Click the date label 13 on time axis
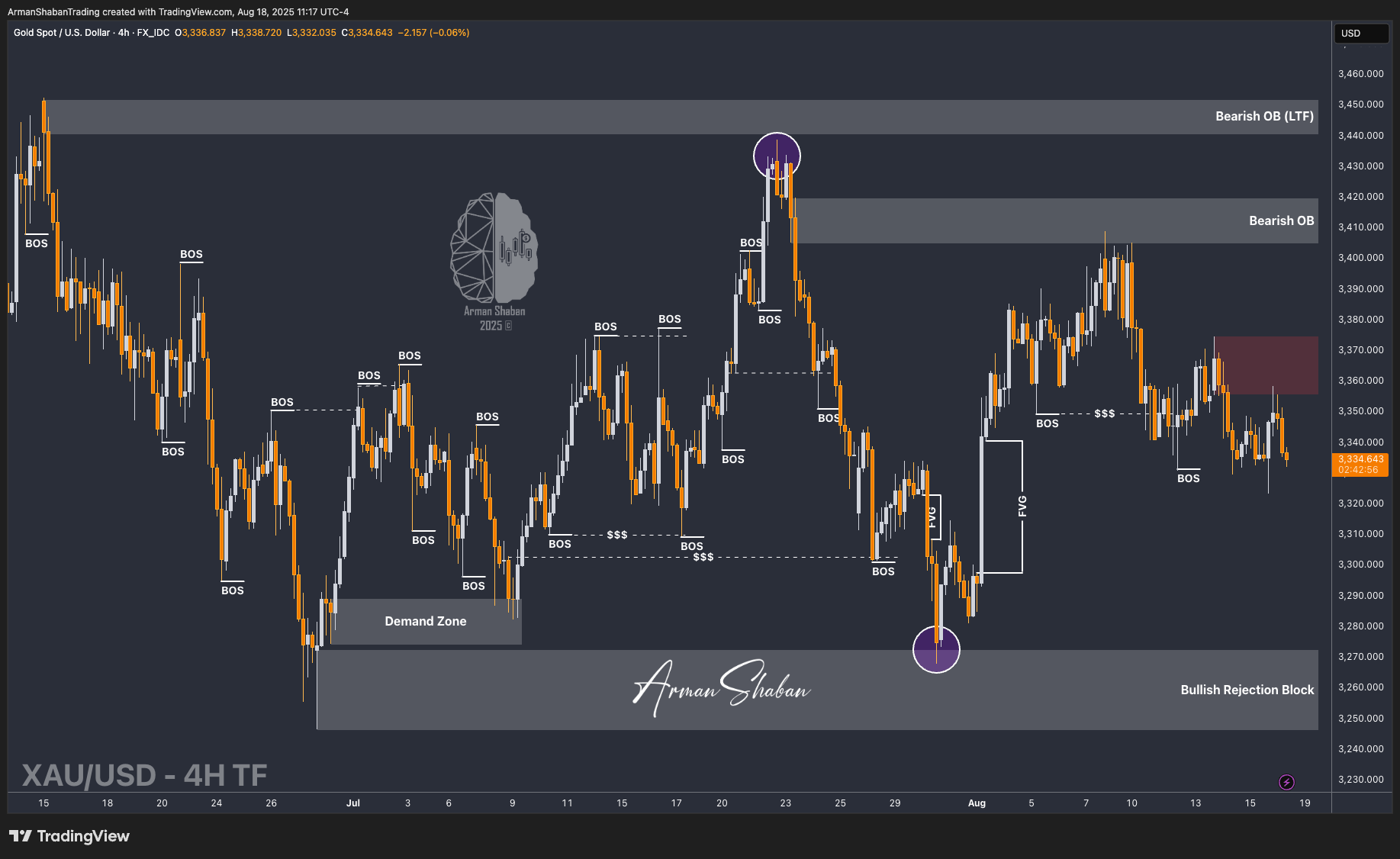 pyautogui.click(x=1196, y=803)
